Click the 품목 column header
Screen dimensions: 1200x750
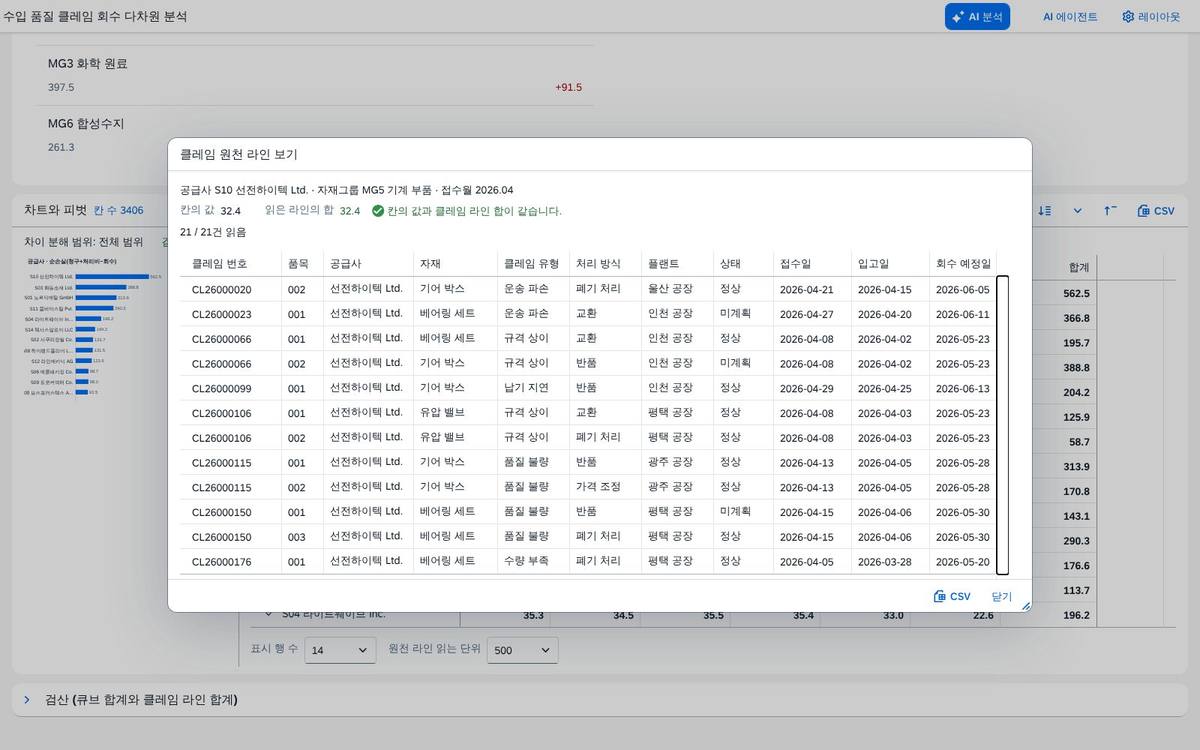(302, 264)
